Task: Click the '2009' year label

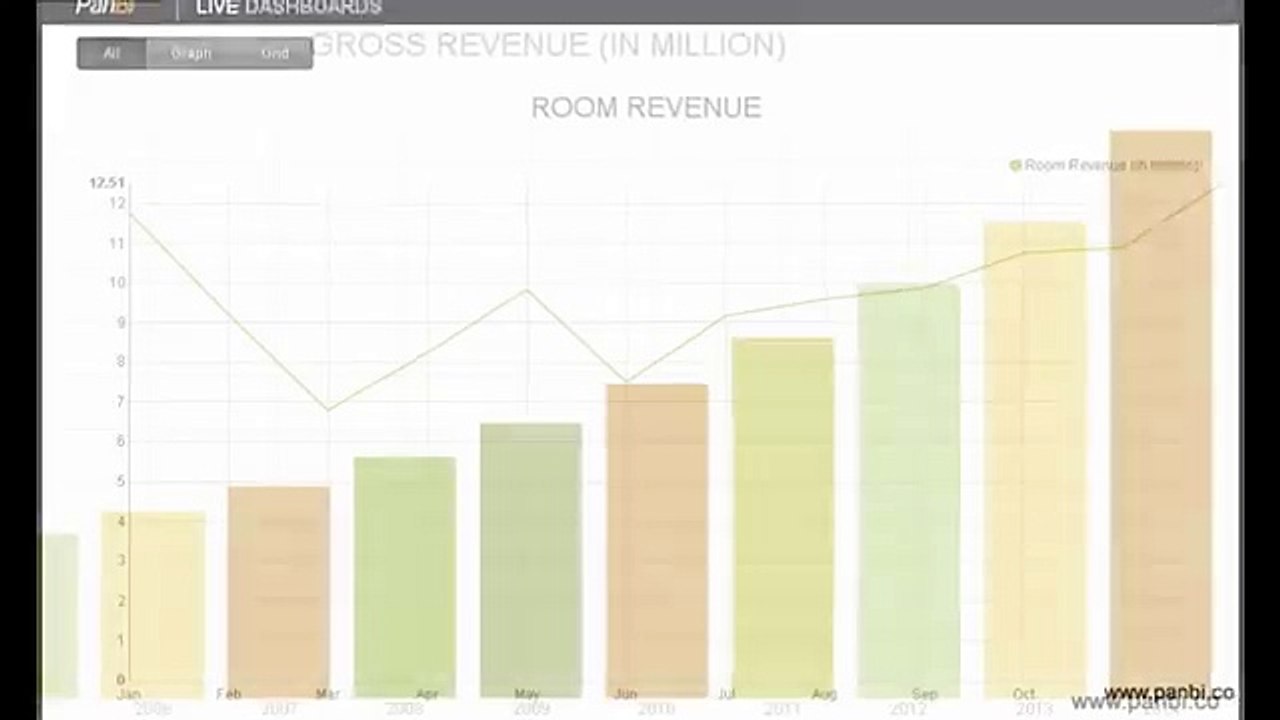Action: click(531, 709)
